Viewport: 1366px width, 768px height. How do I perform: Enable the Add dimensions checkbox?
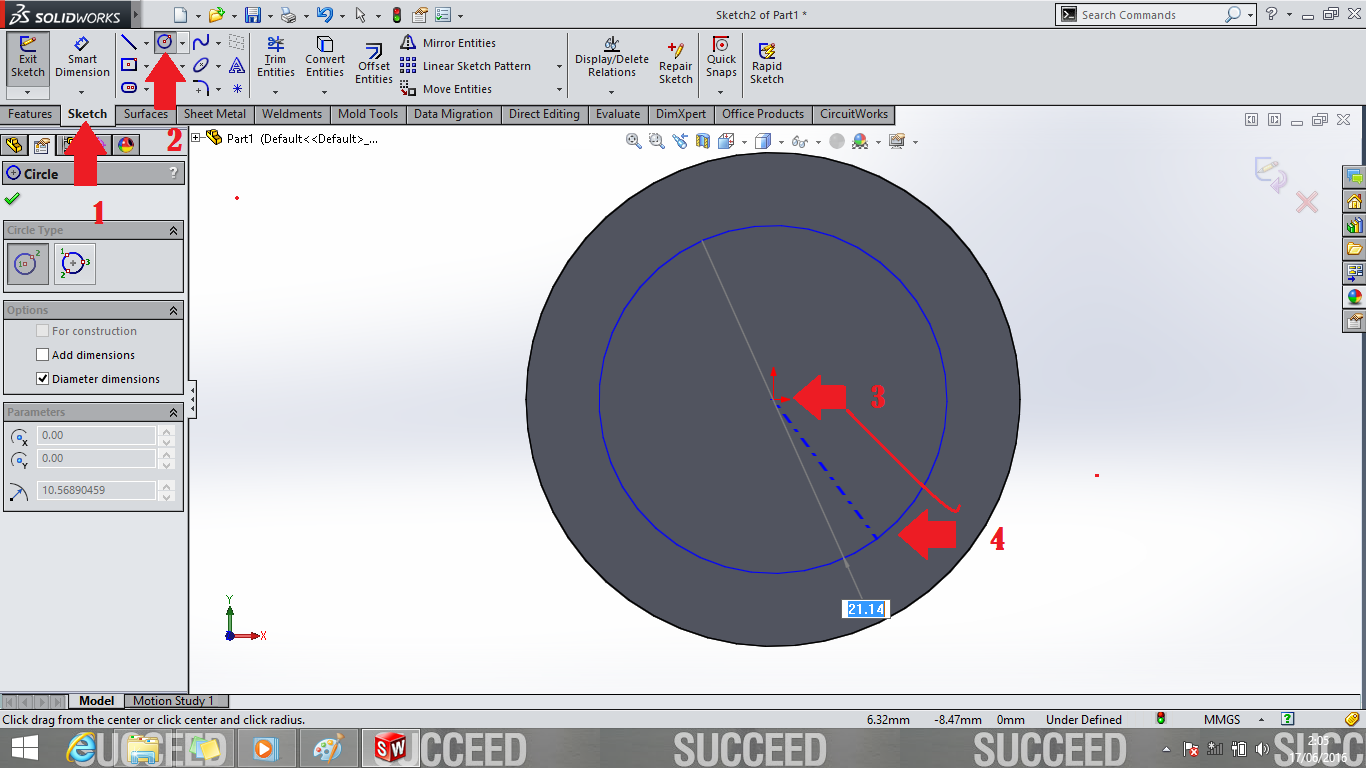click(x=42, y=354)
